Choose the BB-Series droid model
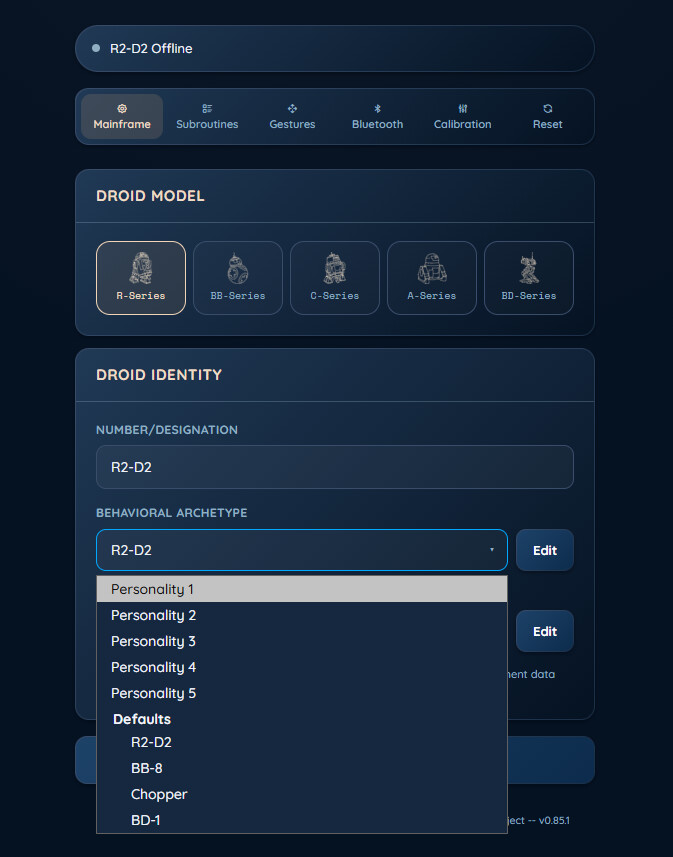Screen dimensions: 673x857 pos(238,278)
